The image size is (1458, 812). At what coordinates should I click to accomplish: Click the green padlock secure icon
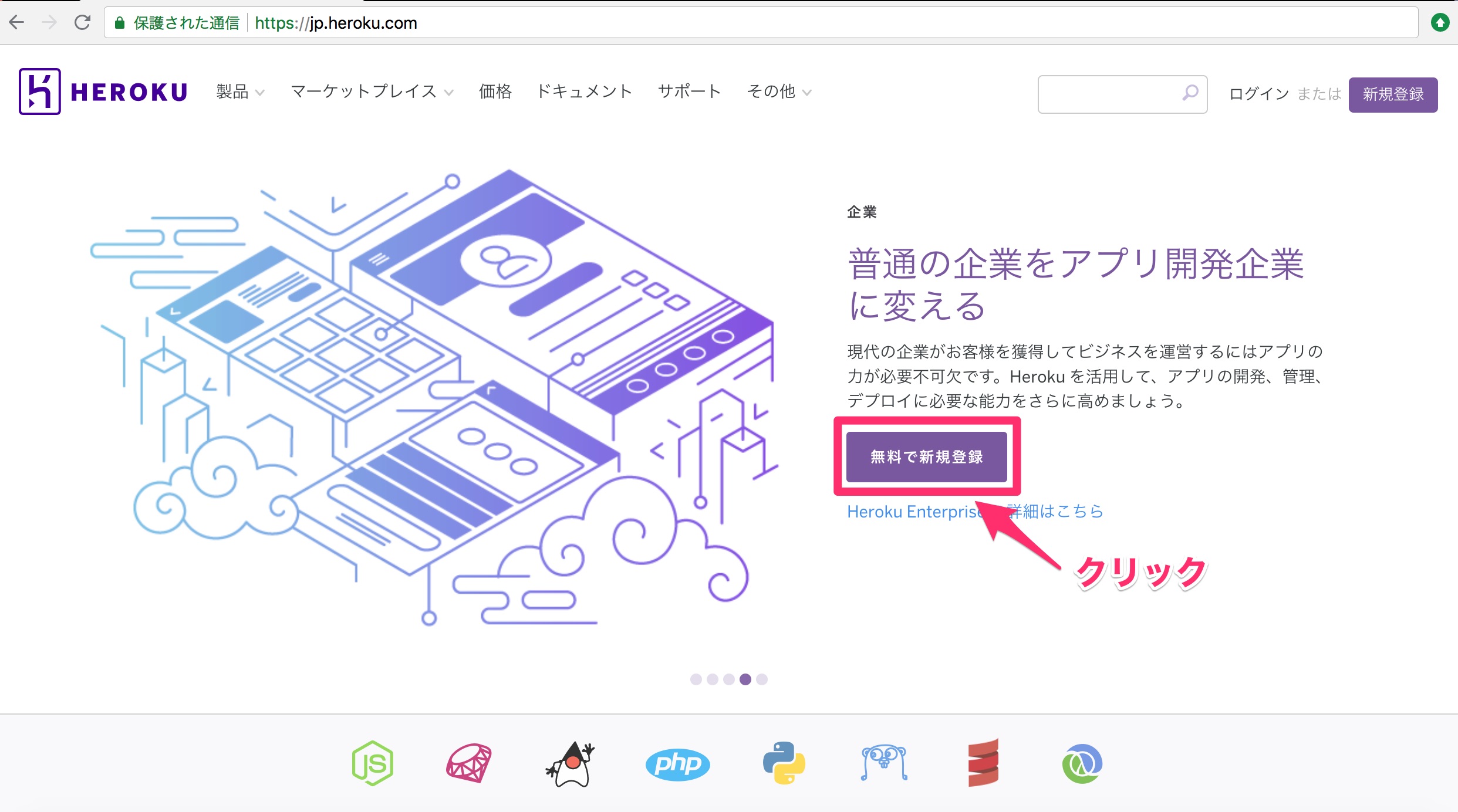tap(120, 23)
